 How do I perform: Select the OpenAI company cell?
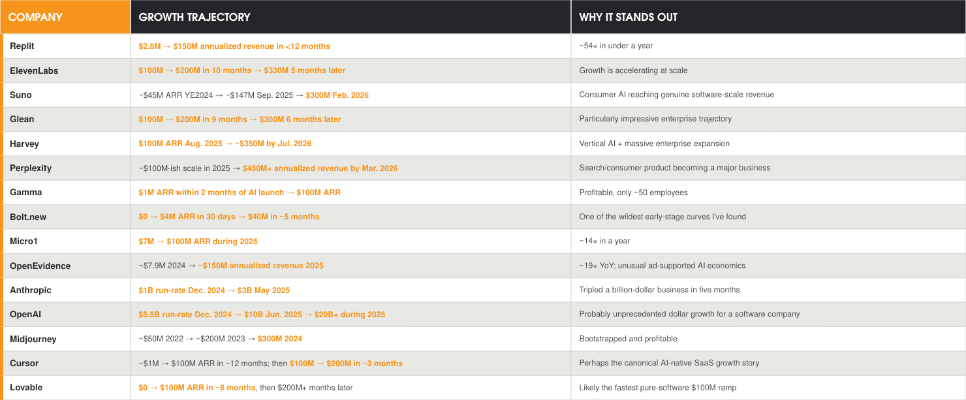65,314
